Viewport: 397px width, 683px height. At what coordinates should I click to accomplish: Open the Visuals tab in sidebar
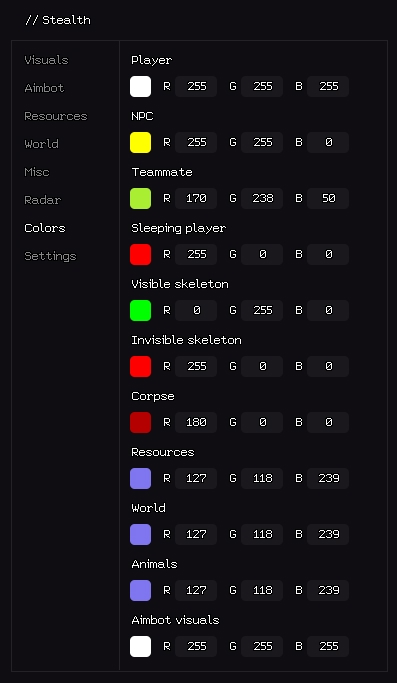point(46,60)
